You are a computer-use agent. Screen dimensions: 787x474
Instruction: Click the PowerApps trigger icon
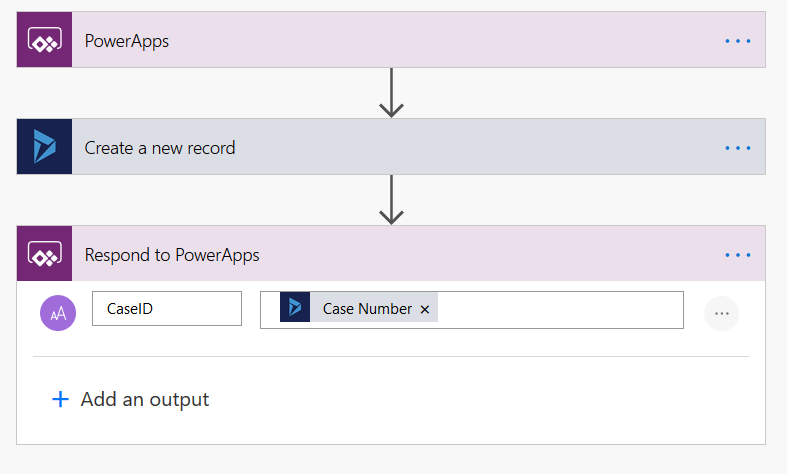pyautogui.click(x=45, y=40)
